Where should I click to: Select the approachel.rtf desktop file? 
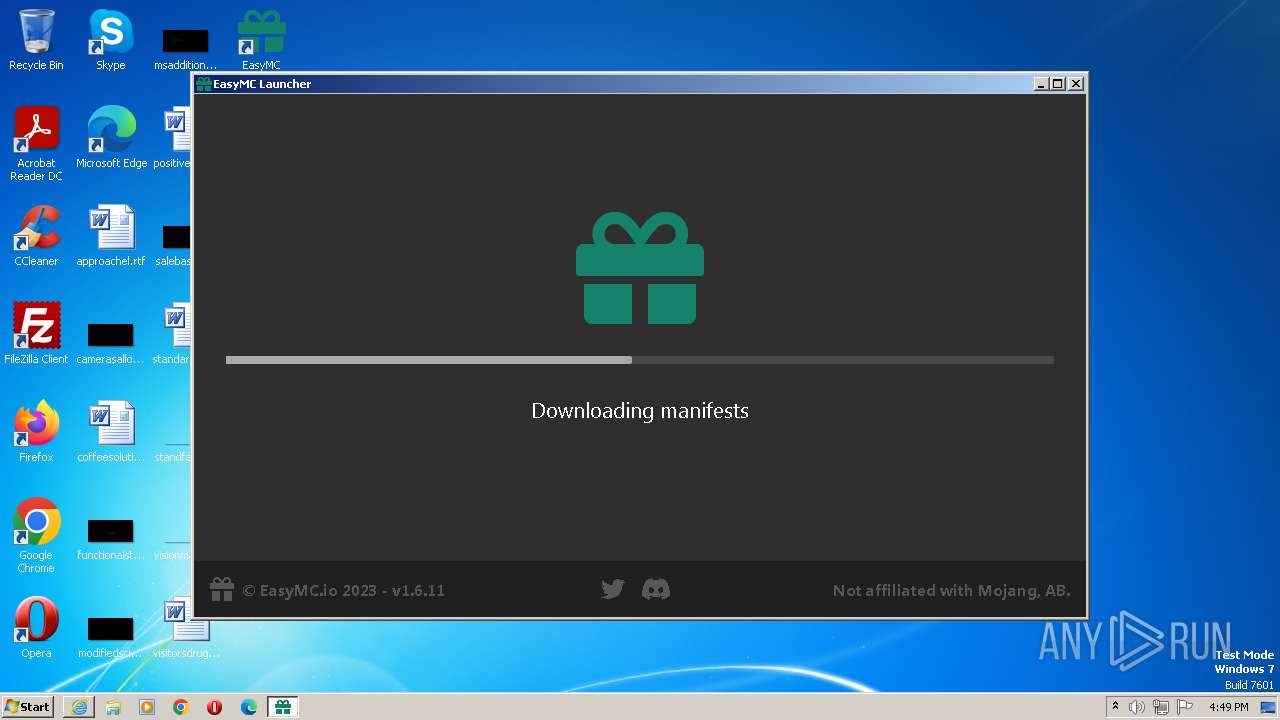[x=111, y=236]
